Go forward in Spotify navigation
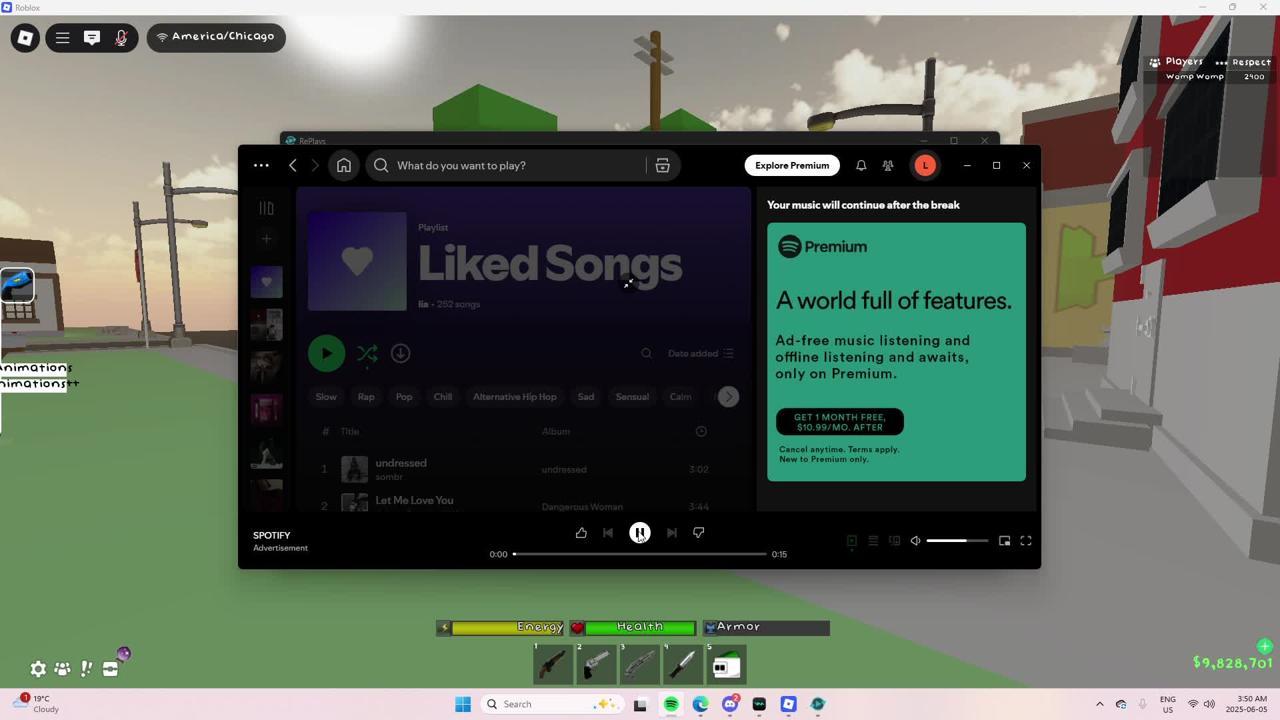 tap(314, 166)
